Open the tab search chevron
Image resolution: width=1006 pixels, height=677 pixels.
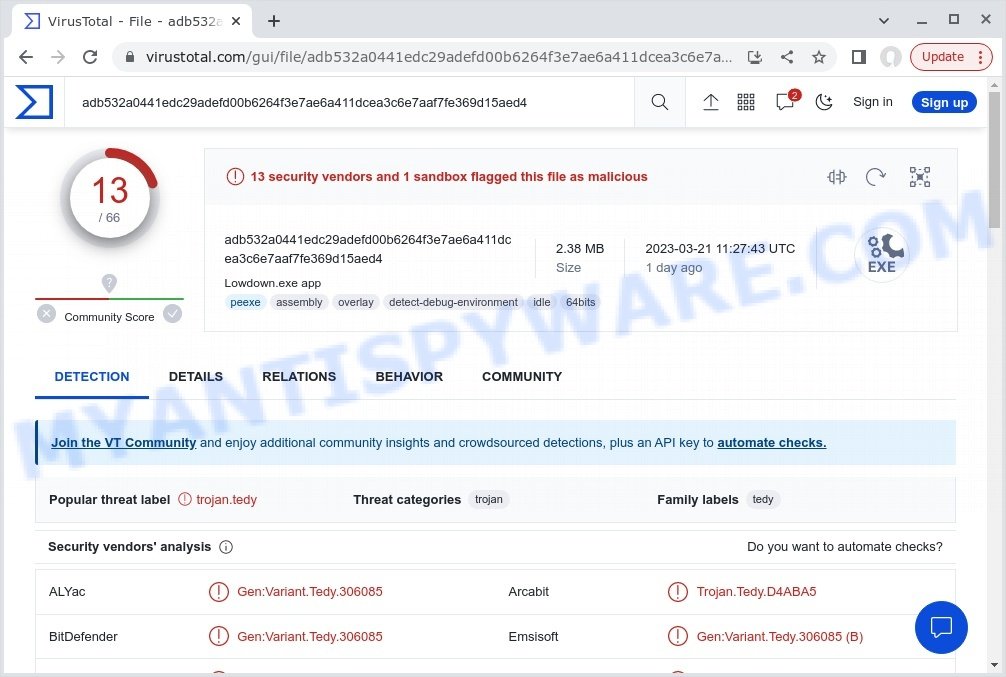coord(883,21)
